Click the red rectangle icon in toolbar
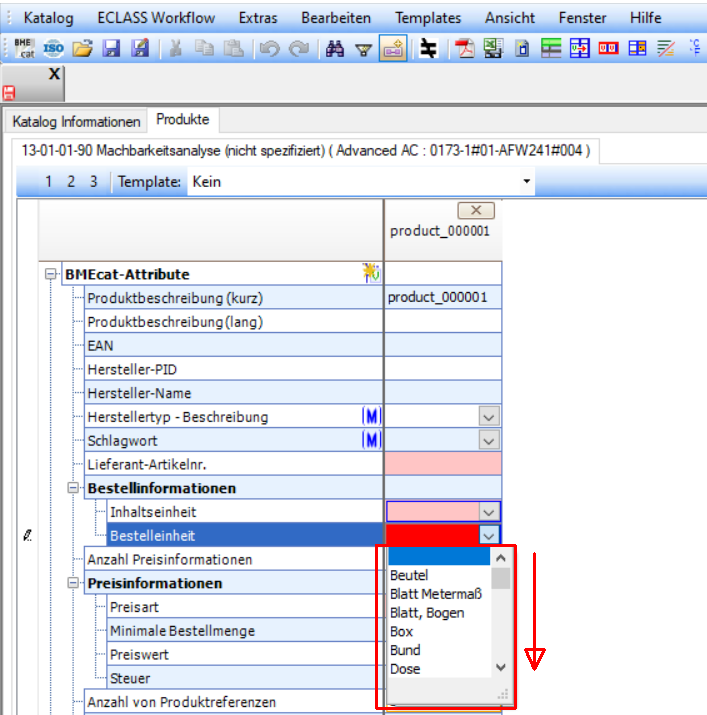707x715 pixels. click(608, 48)
